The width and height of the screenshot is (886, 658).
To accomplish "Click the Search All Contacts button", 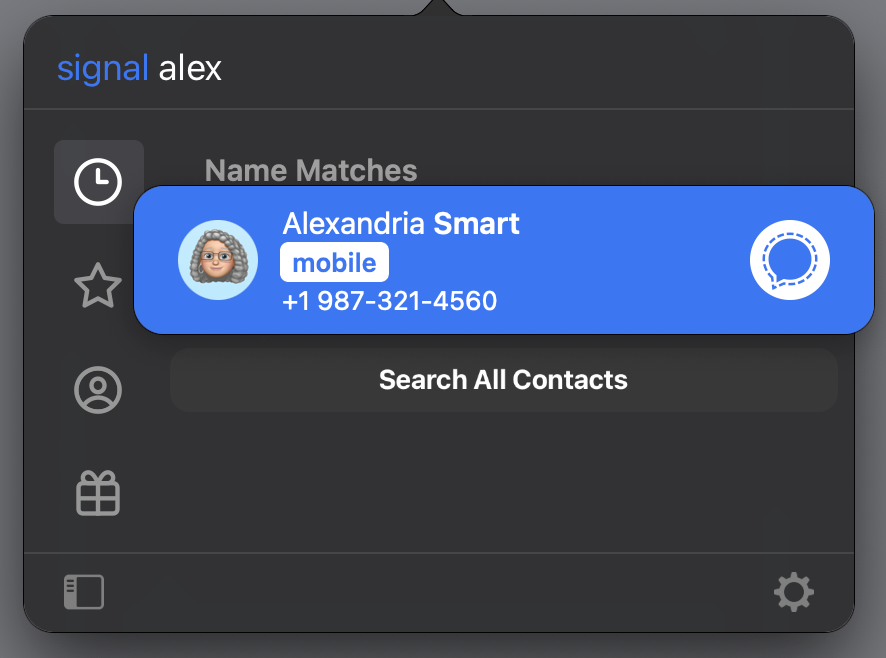I will 503,380.
